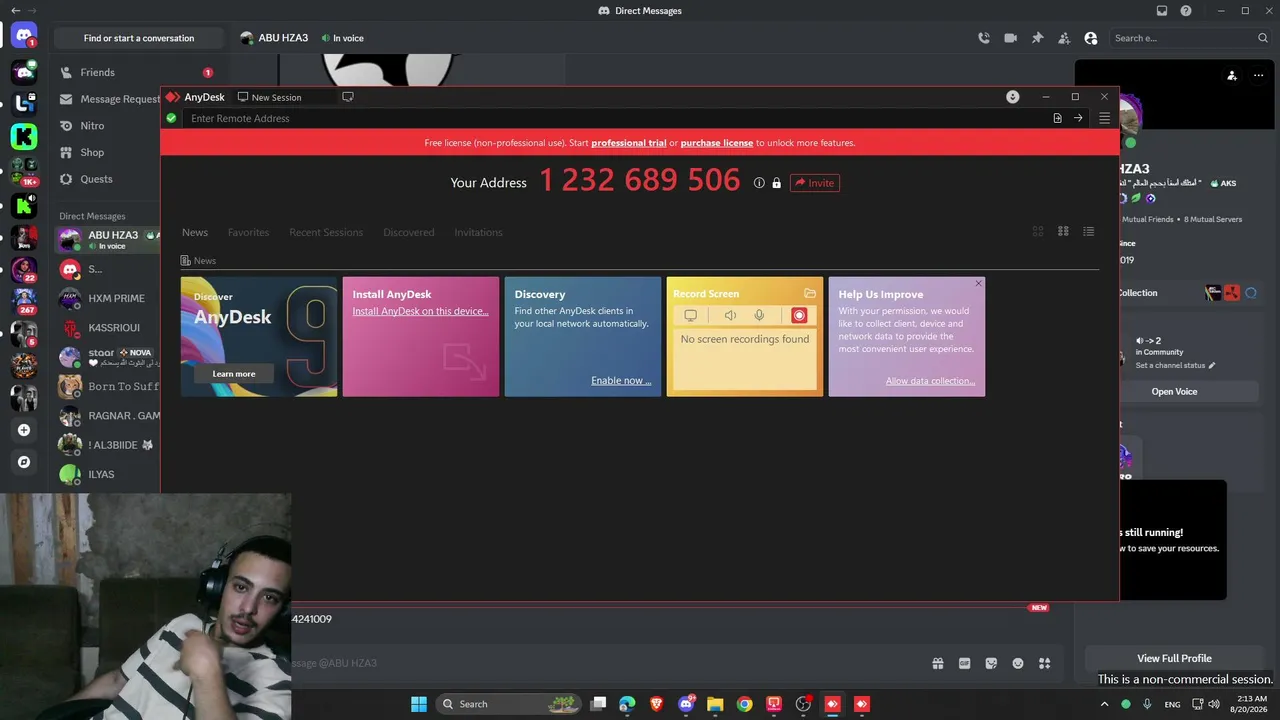Open emoji picker in Discord message bar
The image size is (1280, 720).
1018,663
